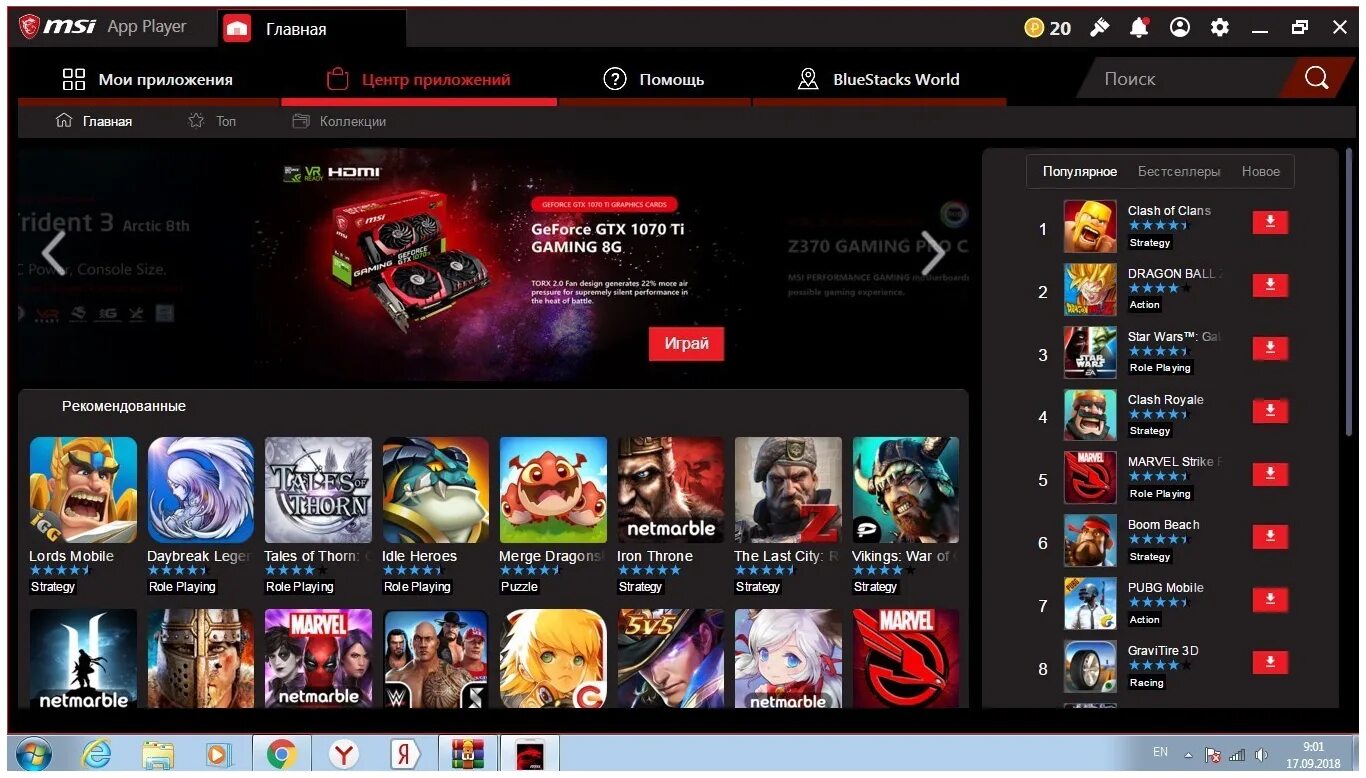Select the Главная sub-navigation item
Screen dimensions: 1366x778
click(94, 121)
